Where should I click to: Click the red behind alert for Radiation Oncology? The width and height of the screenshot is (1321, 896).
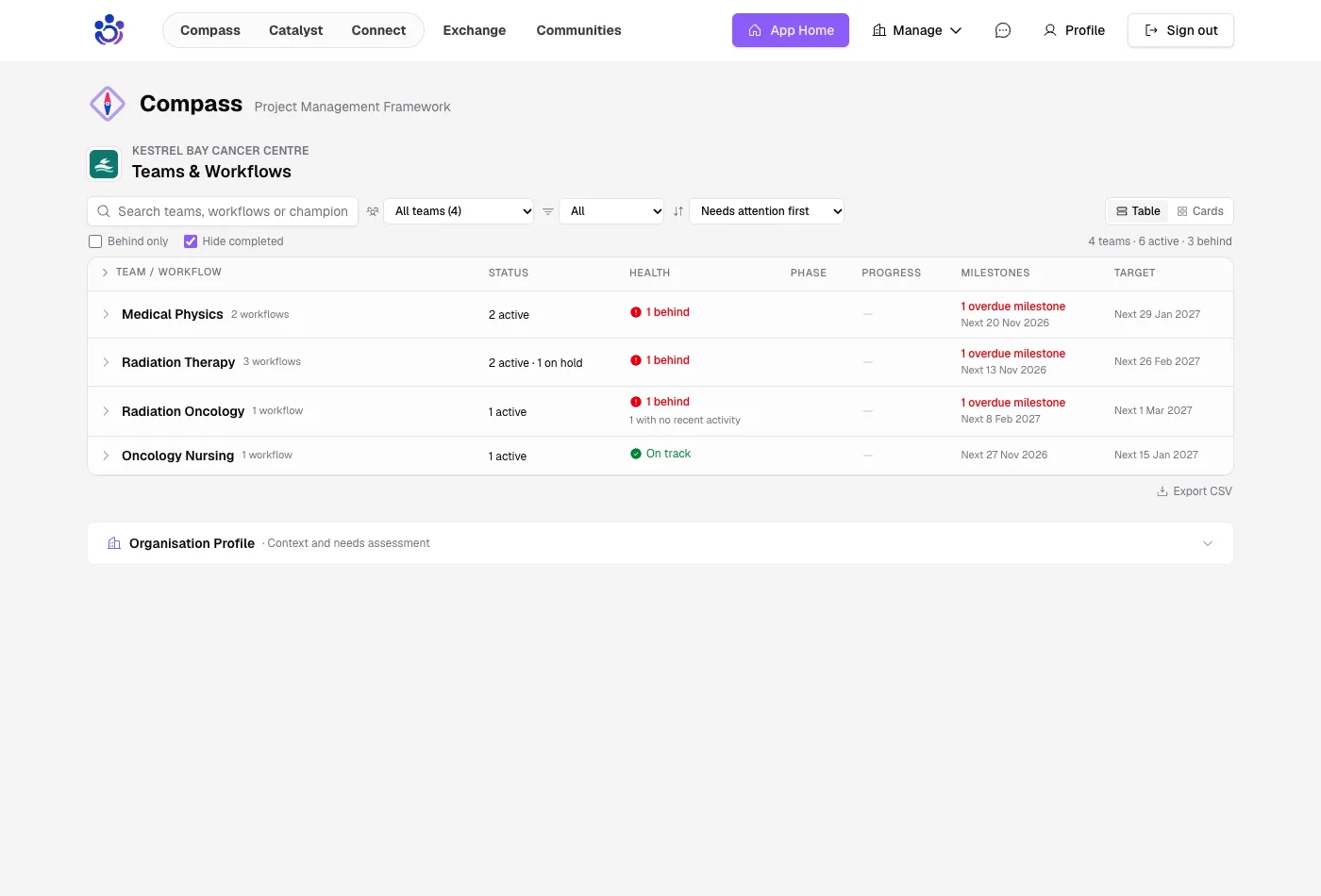point(660,402)
